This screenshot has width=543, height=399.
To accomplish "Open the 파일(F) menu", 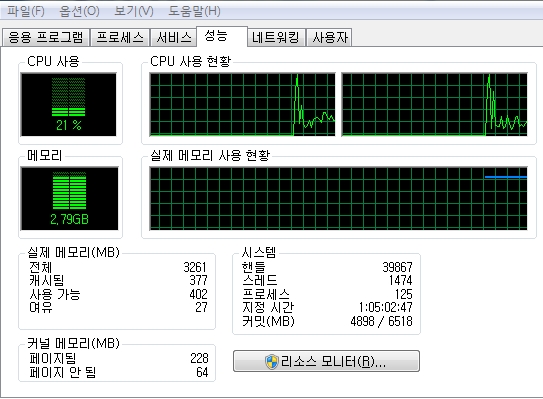I will tap(26, 11).
